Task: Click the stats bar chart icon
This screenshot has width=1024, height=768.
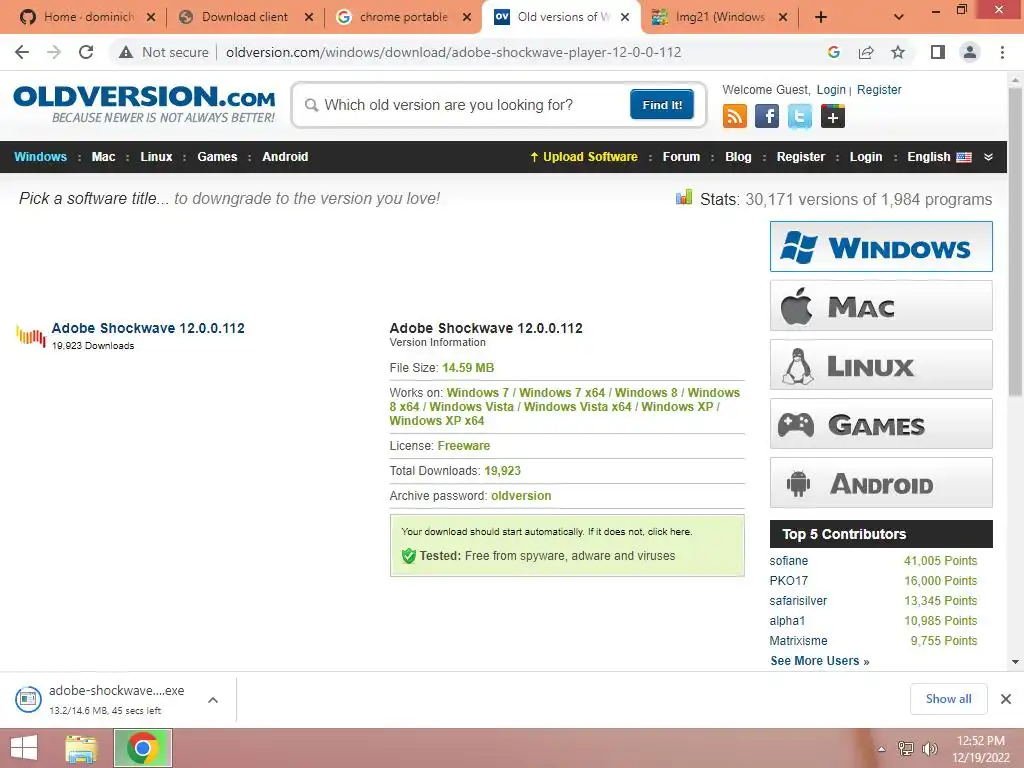Action: click(684, 197)
